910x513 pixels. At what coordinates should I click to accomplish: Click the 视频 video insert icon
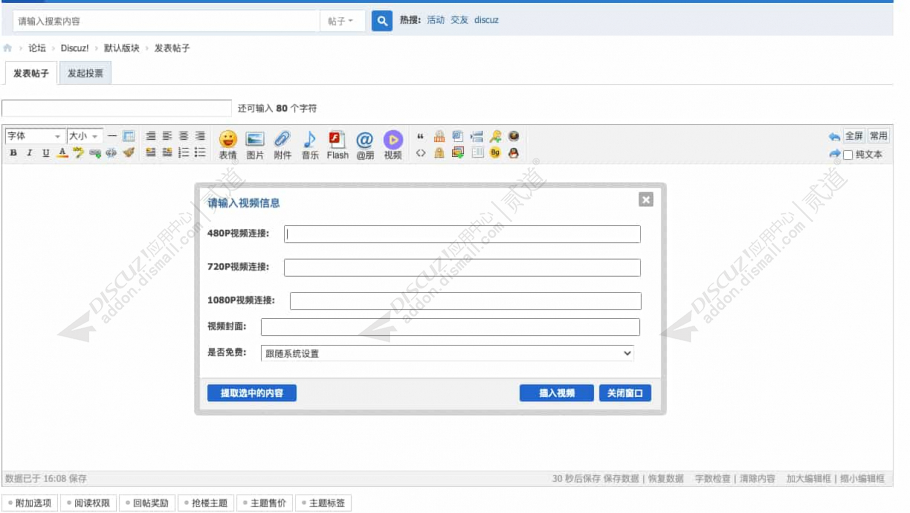click(392, 145)
